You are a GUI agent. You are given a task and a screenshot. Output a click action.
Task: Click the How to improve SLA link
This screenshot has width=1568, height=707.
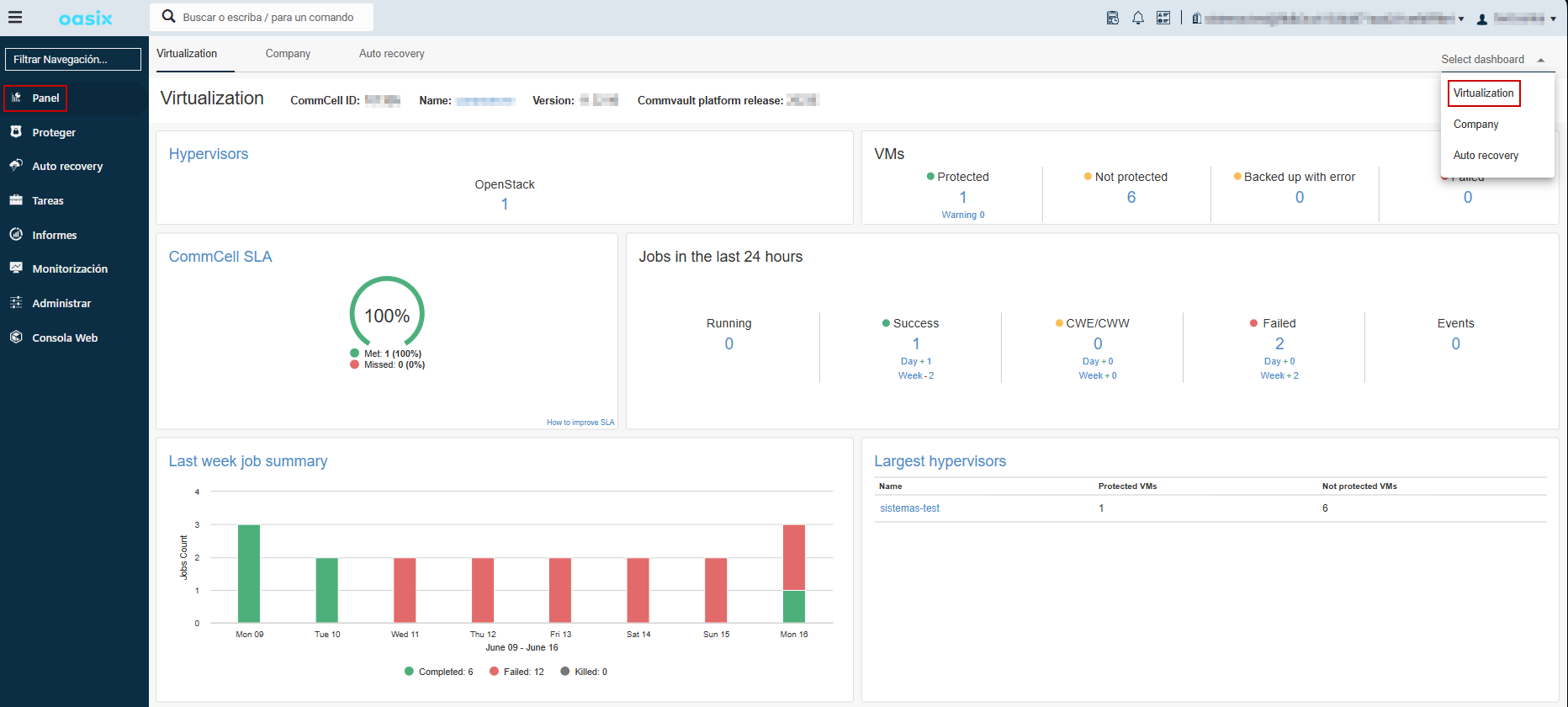pyautogui.click(x=580, y=423)
